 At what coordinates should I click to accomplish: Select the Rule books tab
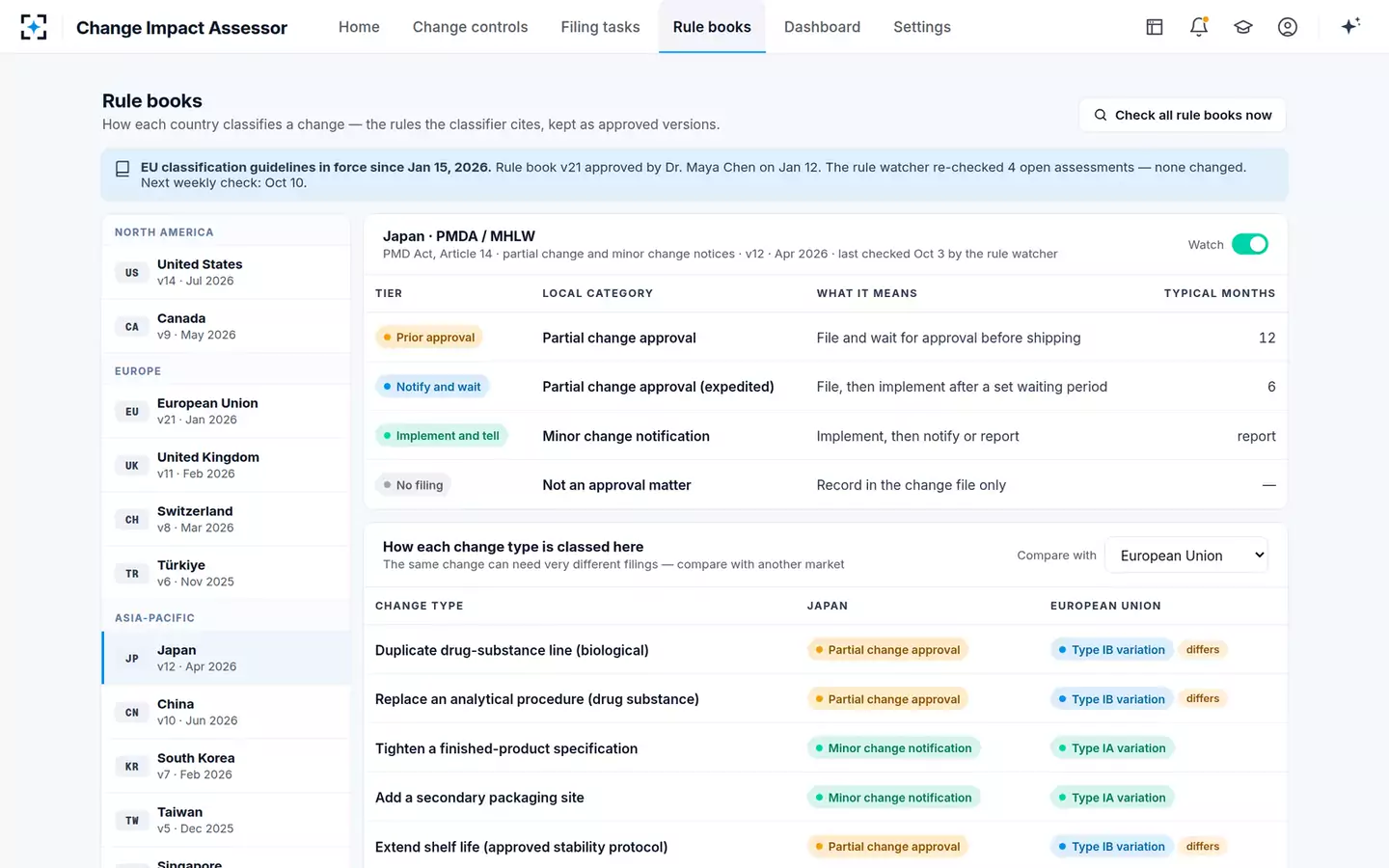(x=712, y=27)
